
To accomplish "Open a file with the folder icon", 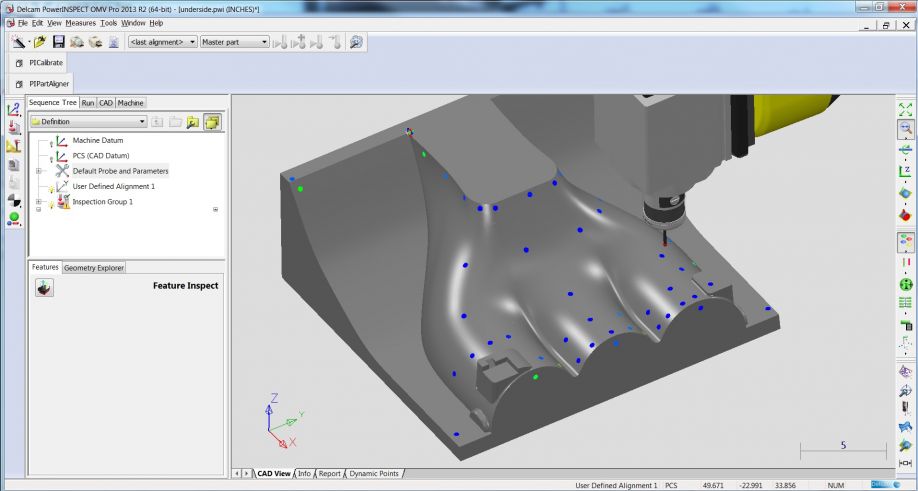I will [x=40, y=42].
